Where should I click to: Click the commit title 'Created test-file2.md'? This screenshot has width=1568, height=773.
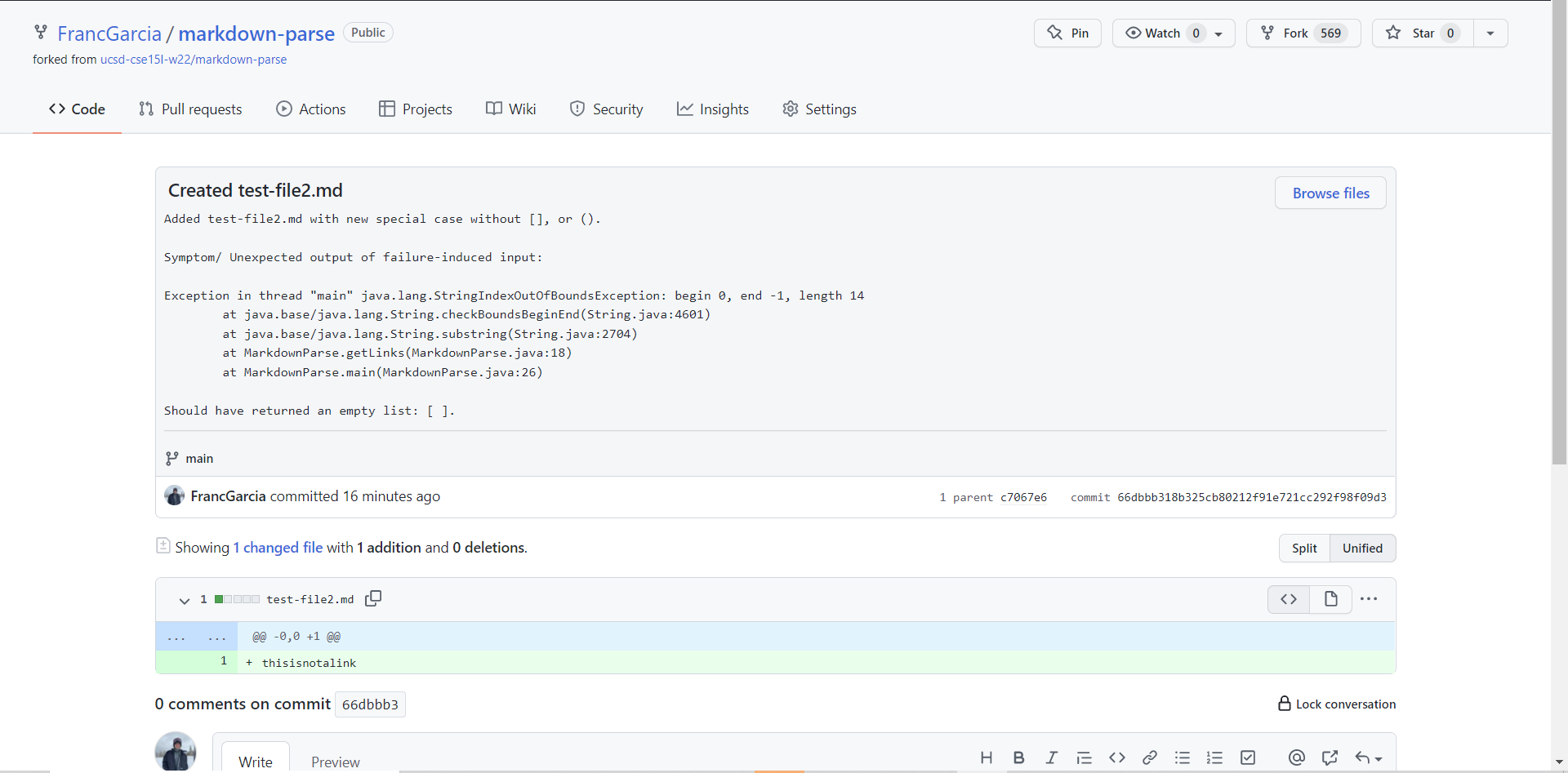tap(255, 190)
